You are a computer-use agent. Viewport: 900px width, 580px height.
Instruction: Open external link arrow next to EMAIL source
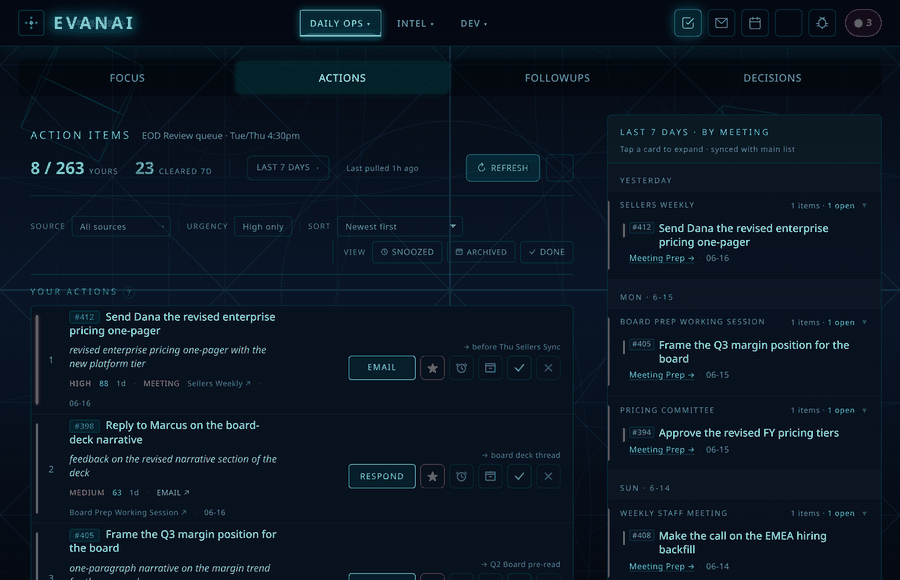coord(187,493)
